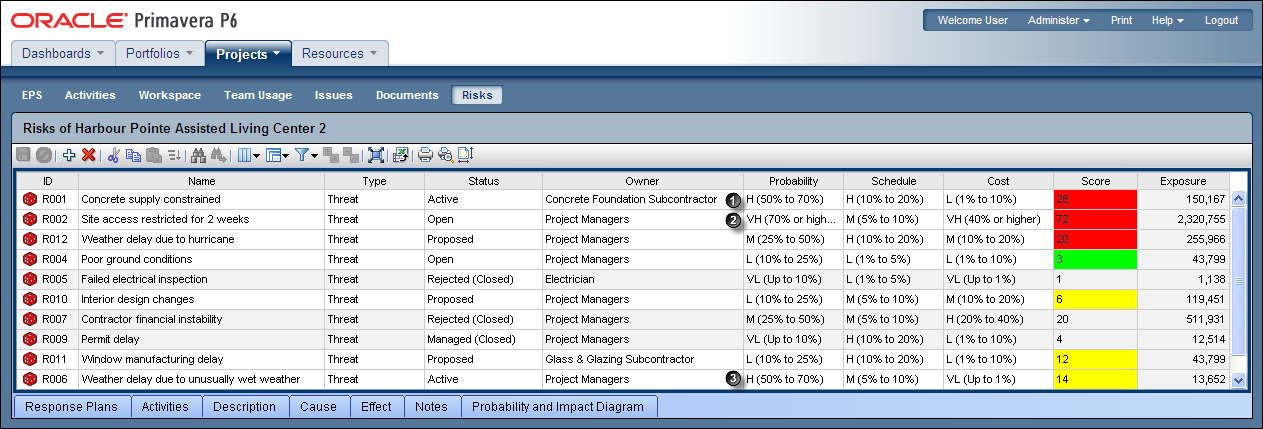Click the Fill Down icon
Image resolution: width=1263 pixels, height=429 pixels.
[174, 155]
